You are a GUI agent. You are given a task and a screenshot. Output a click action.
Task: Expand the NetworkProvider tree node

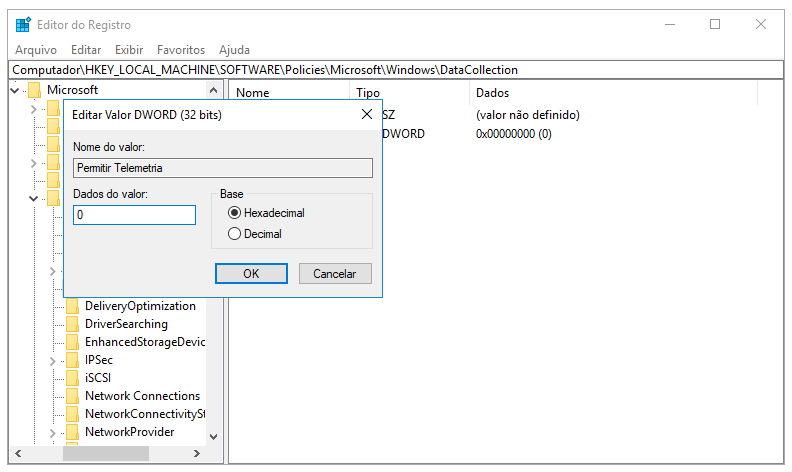click(x=53, y=432)
